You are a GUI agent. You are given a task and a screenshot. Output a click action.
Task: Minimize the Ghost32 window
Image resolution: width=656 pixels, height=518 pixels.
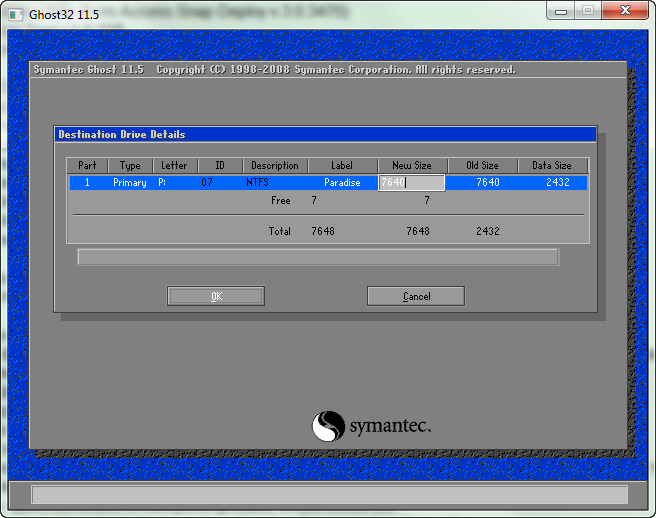point(561,11)
